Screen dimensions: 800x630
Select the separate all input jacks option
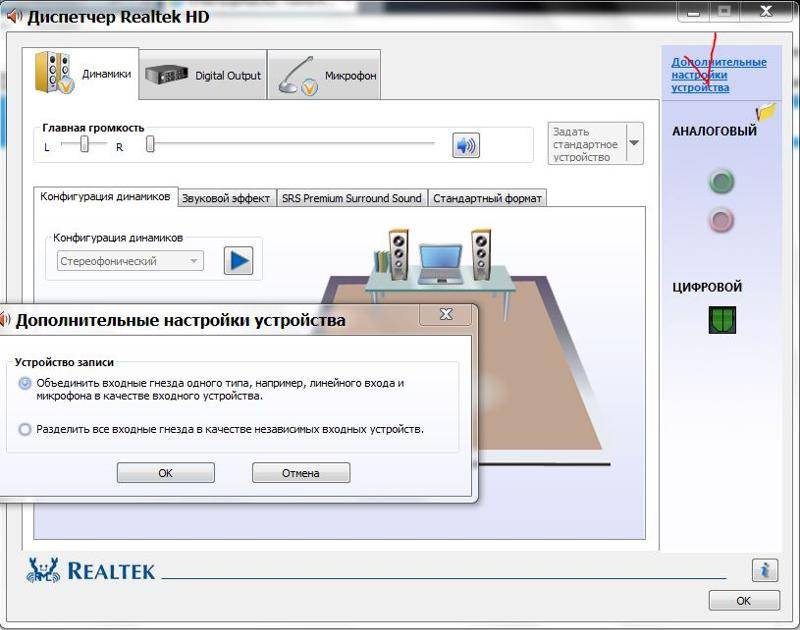[24, 430]
